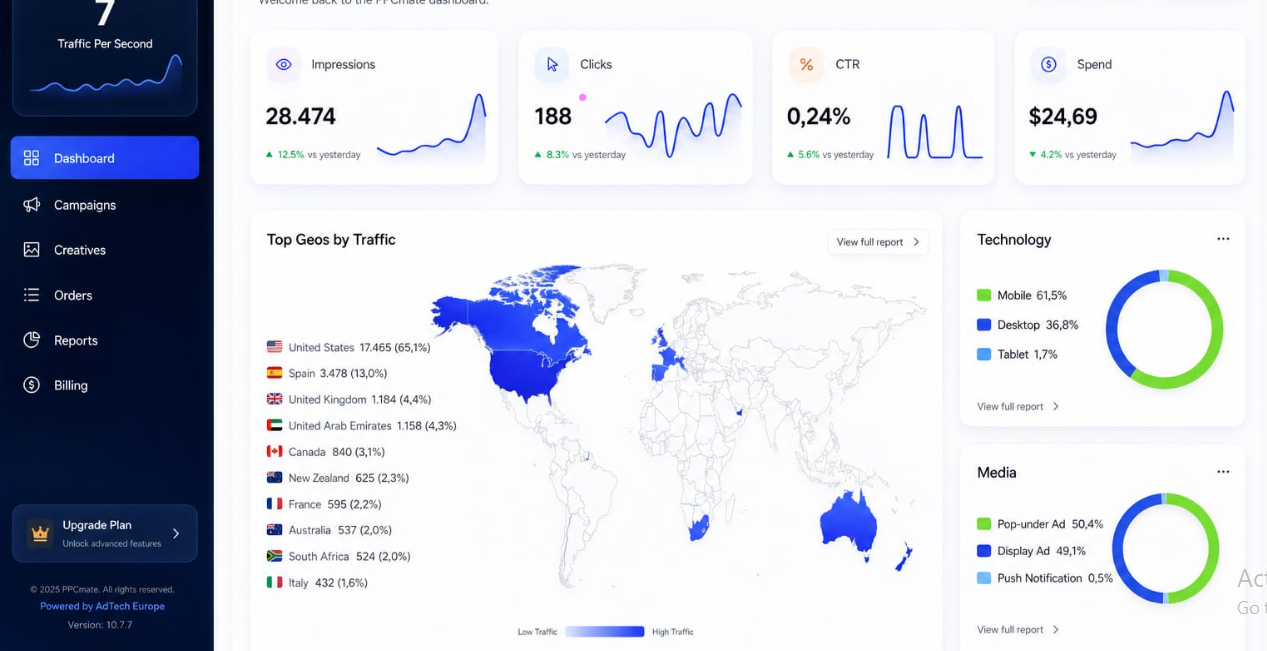
Task: Click the green Mobile legend swatch
Action: [x=984, y=295]
